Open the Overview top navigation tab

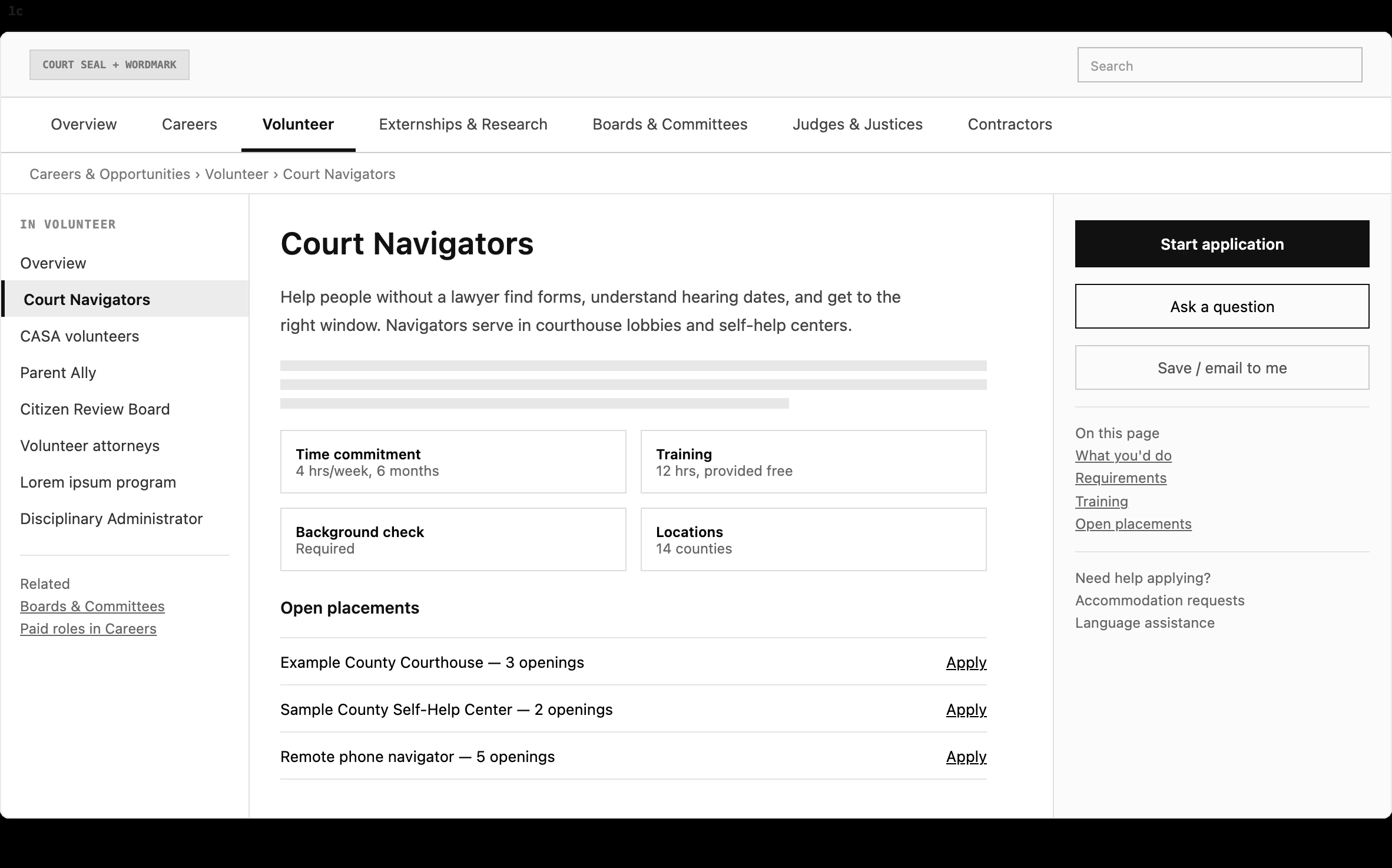[84, 124]
